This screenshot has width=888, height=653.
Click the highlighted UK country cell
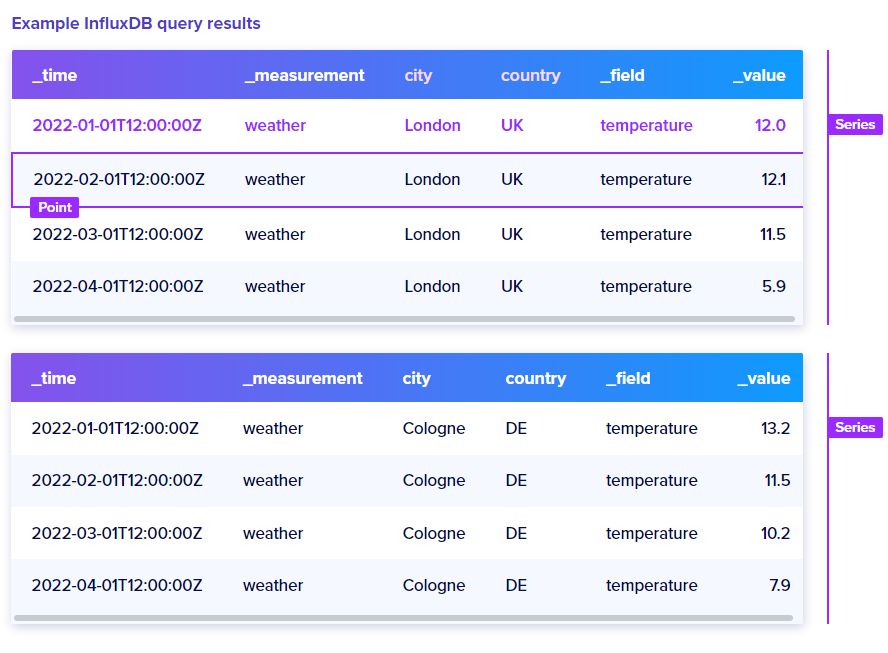(512, 125)
